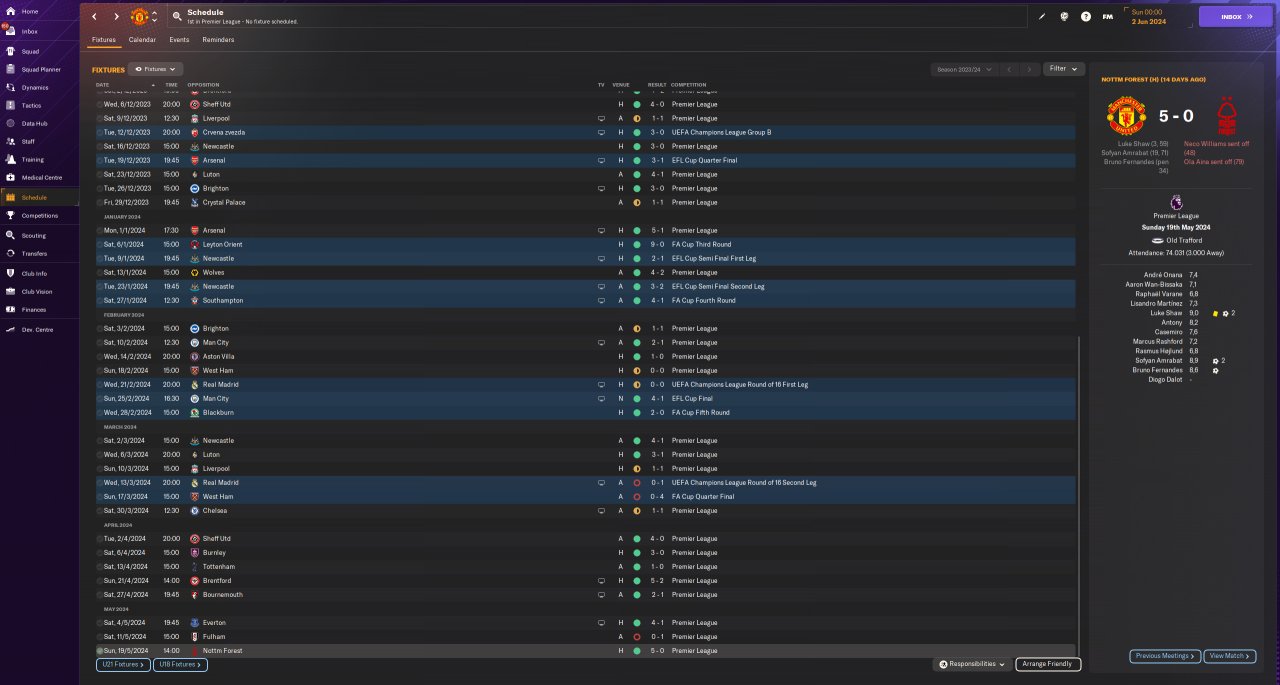Open the FM menu icon
This screenshot has width=1280, height=685.
click(1107, 16)
